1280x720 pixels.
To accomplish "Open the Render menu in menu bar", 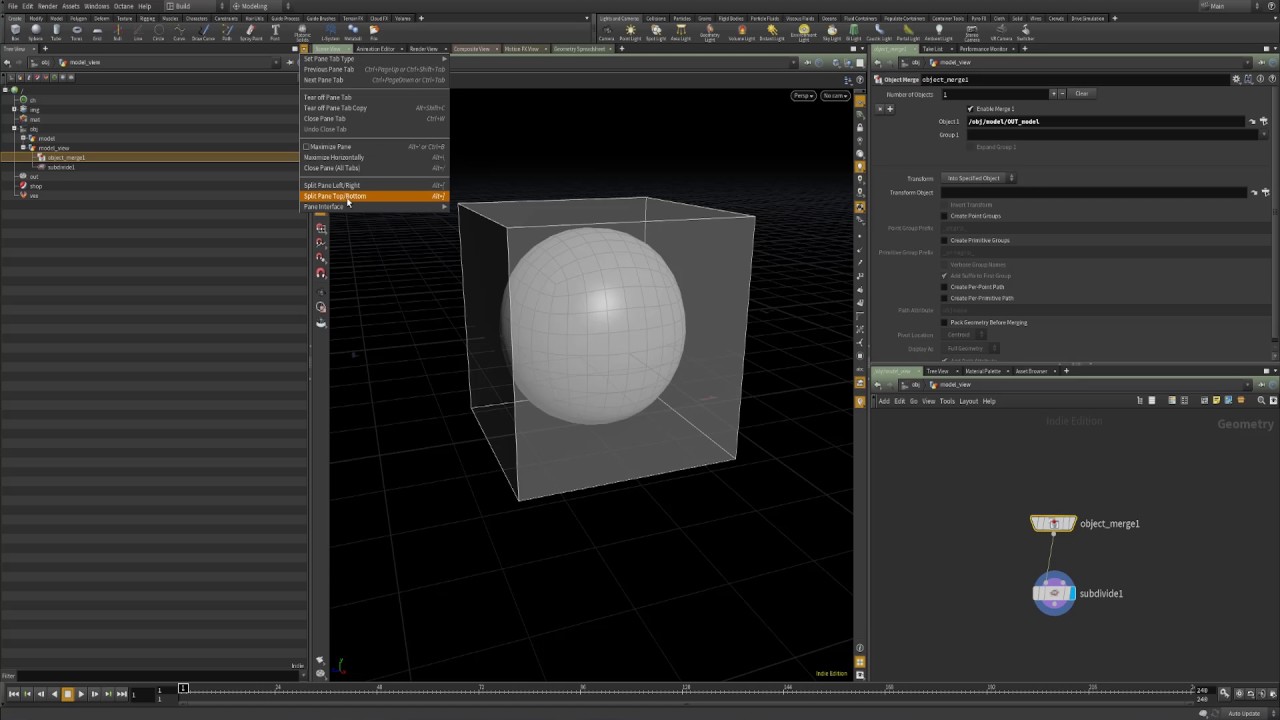I will [48, 6].
